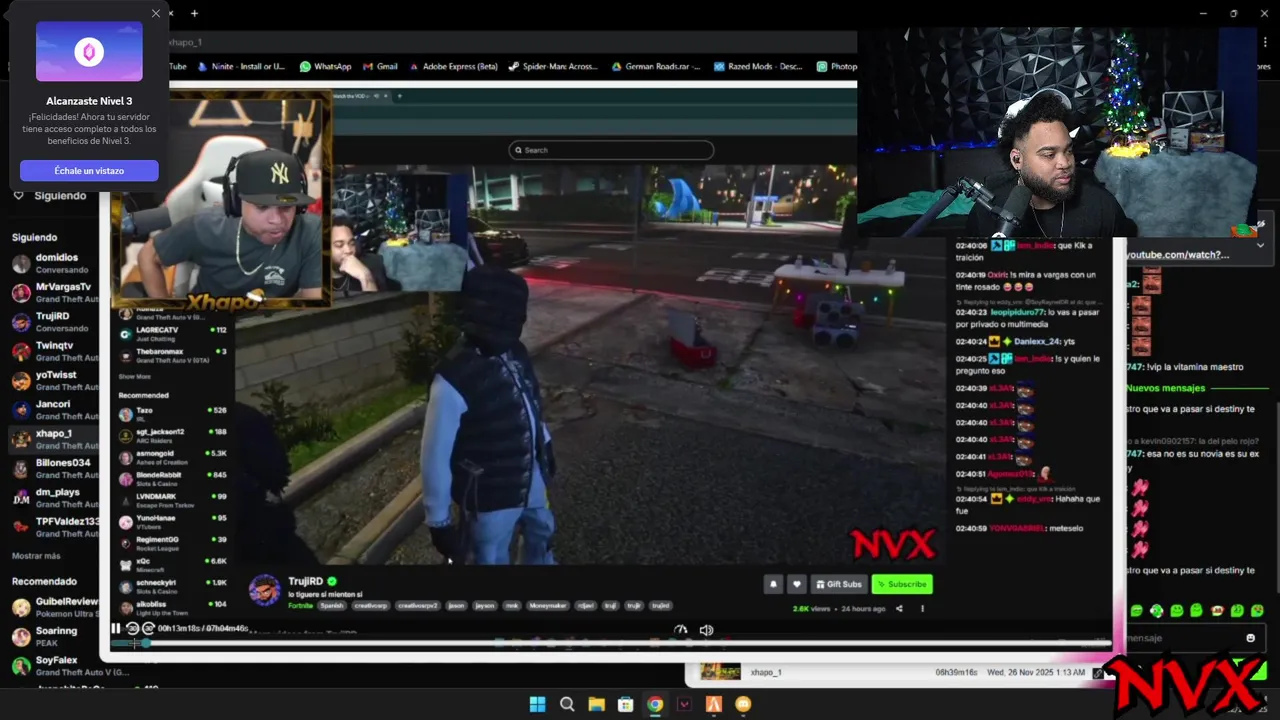Open a new browser tab with plus
The height and width of the screenshot is (720, 1280).
(x=194, y=13)
